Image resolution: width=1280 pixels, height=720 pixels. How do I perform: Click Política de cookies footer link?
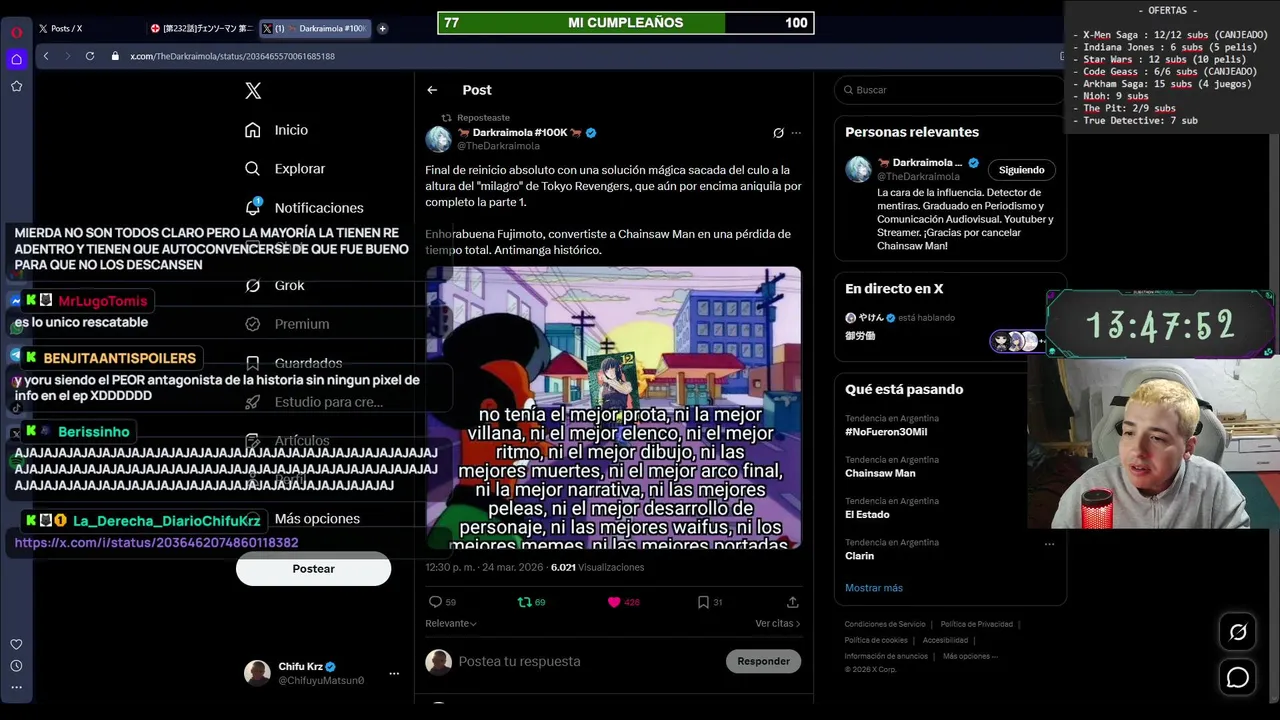pos(876,640)
